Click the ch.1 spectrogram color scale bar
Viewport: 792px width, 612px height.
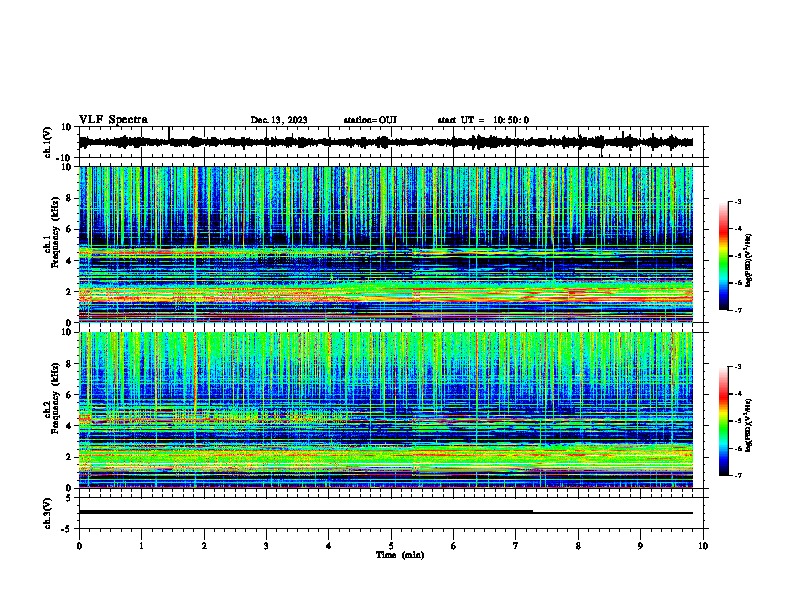[724, 256]
